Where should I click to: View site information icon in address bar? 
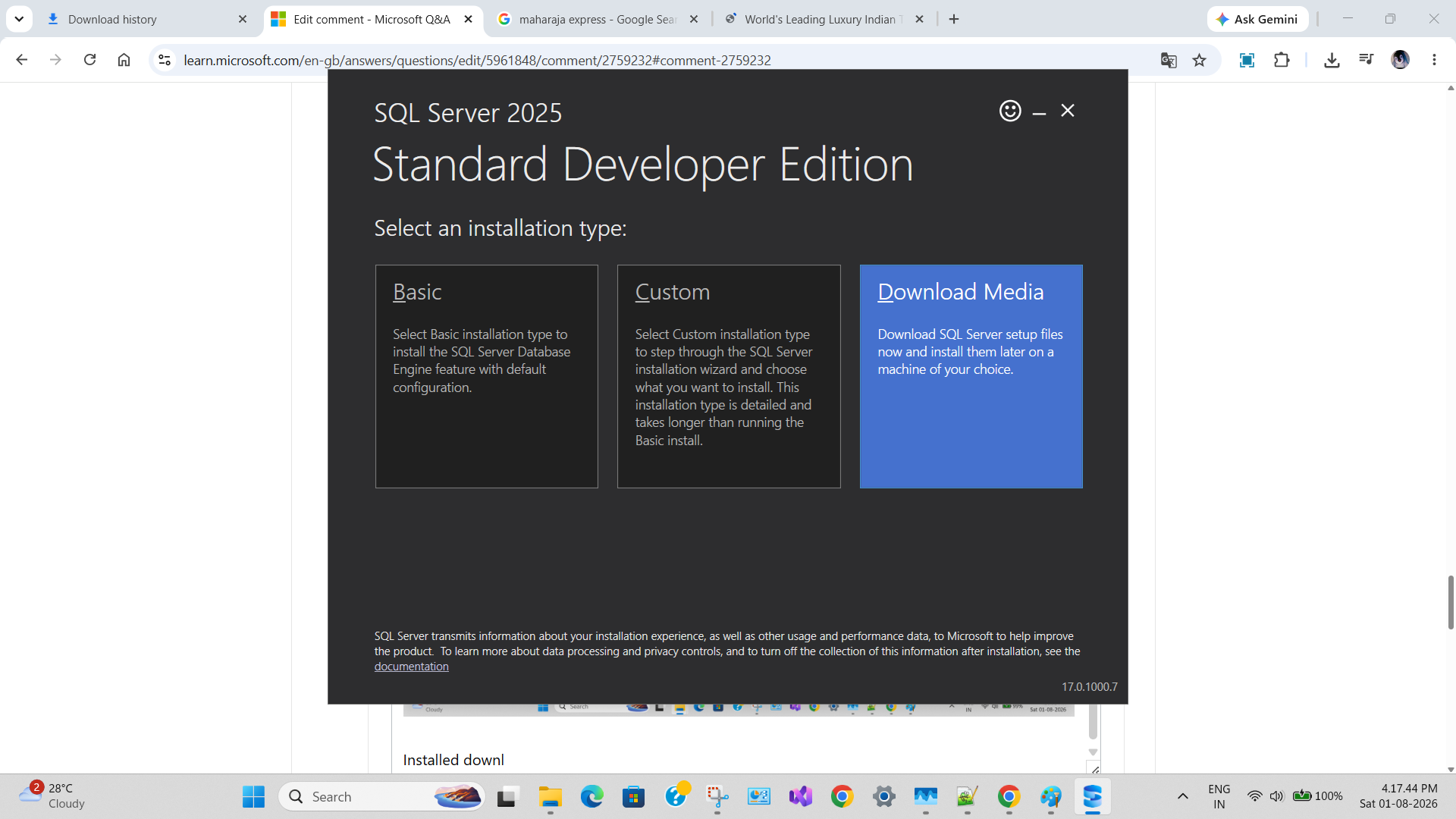[165, 60]
